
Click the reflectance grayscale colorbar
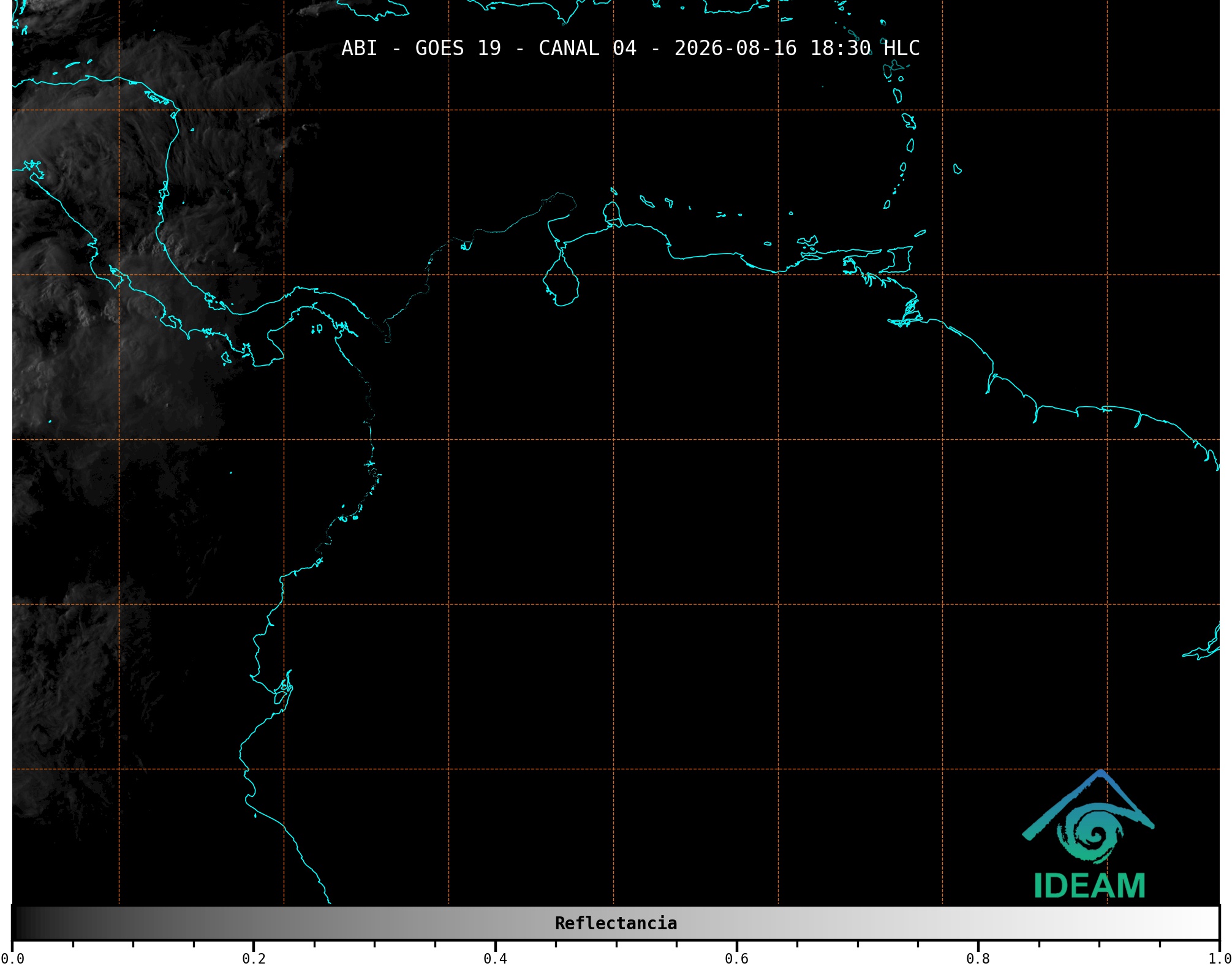tap(616, 923)
